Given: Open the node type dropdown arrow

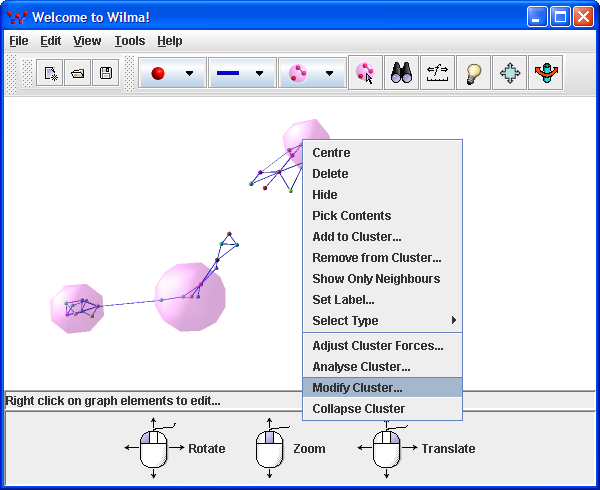Looking at the screenshot, I should coord(189,73).
